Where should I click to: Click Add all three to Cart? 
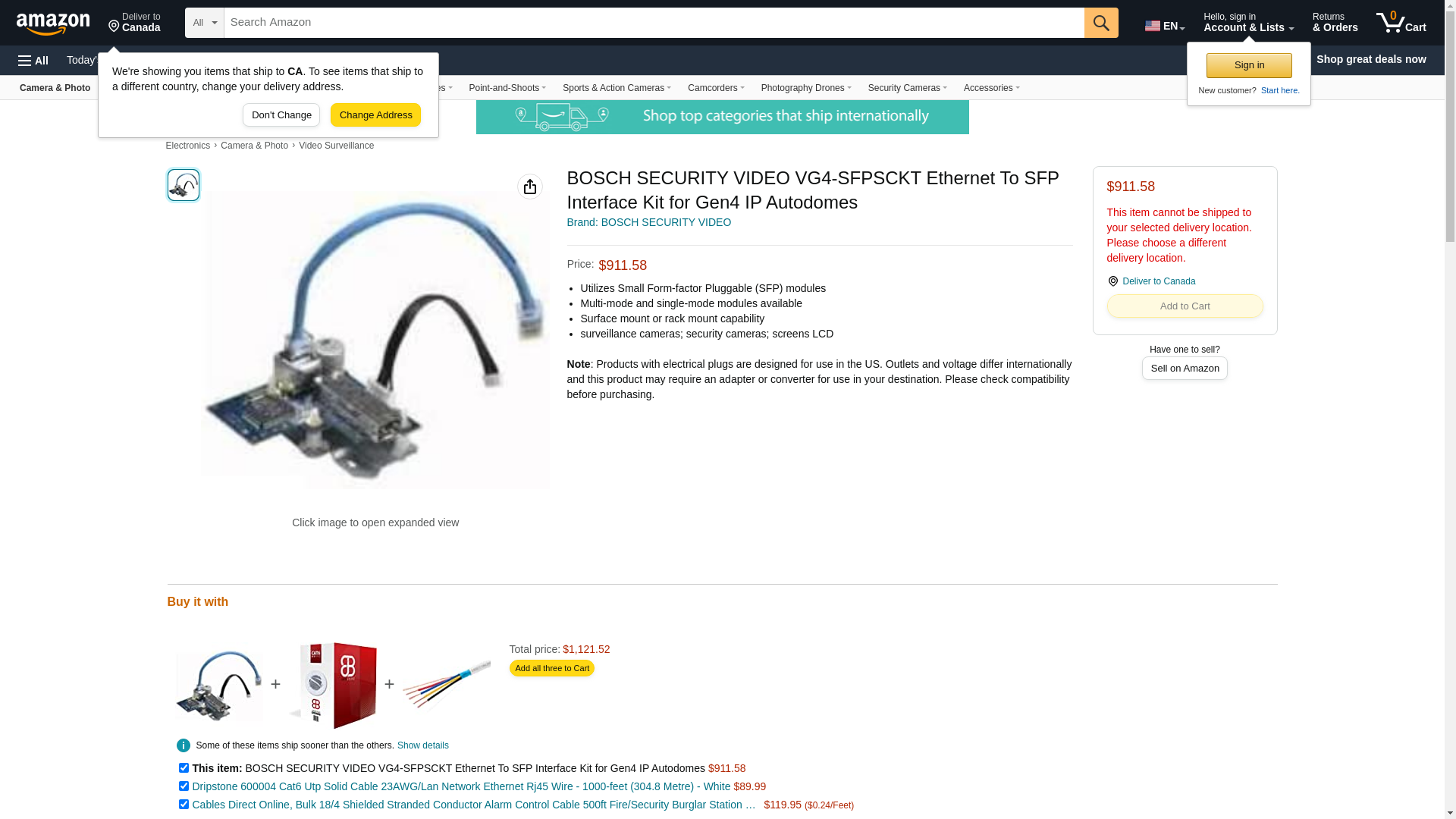pyautogui.click(x=552, y=668)
